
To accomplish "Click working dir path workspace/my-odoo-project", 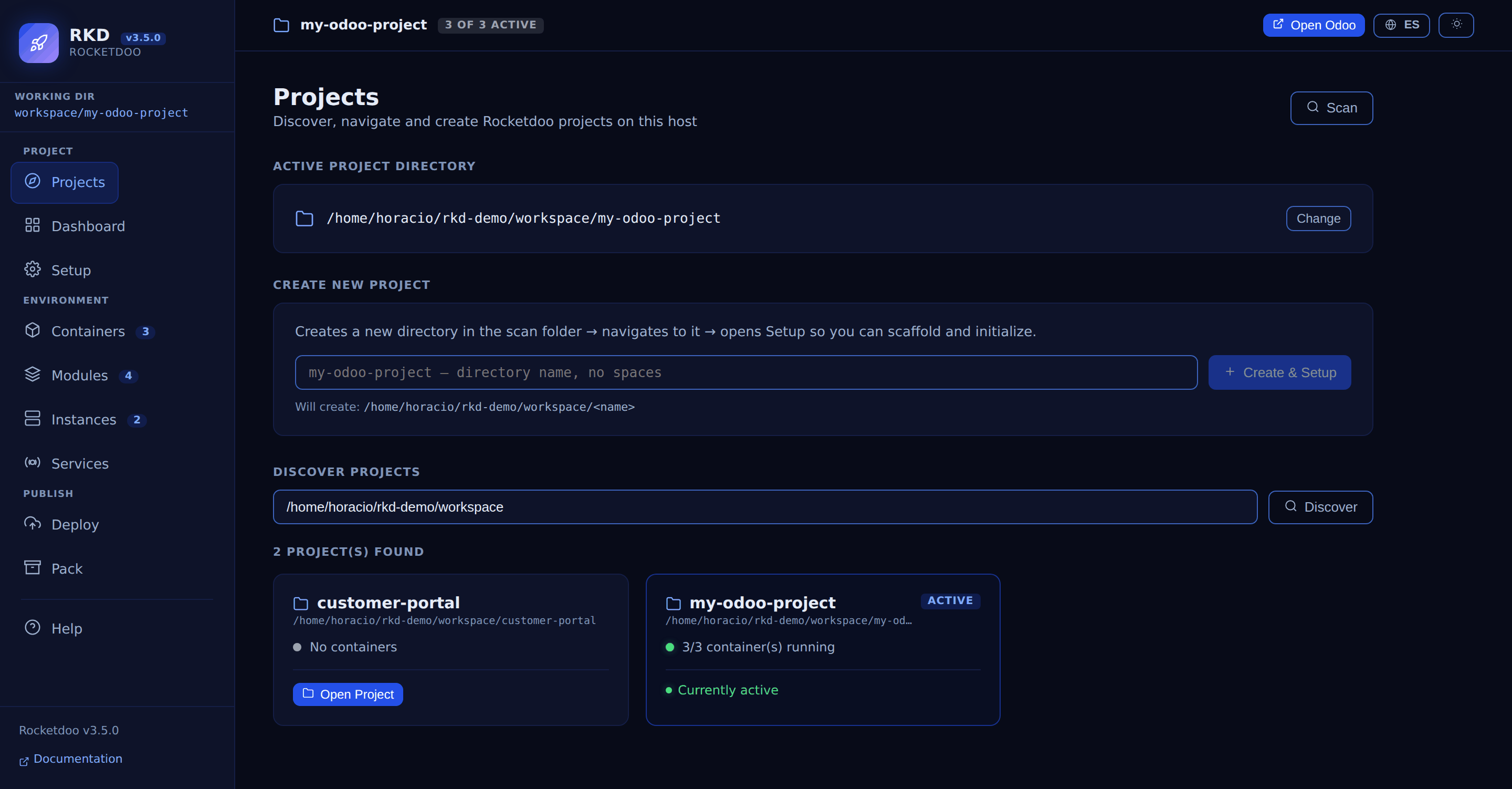I will click(x=101, y=113).
